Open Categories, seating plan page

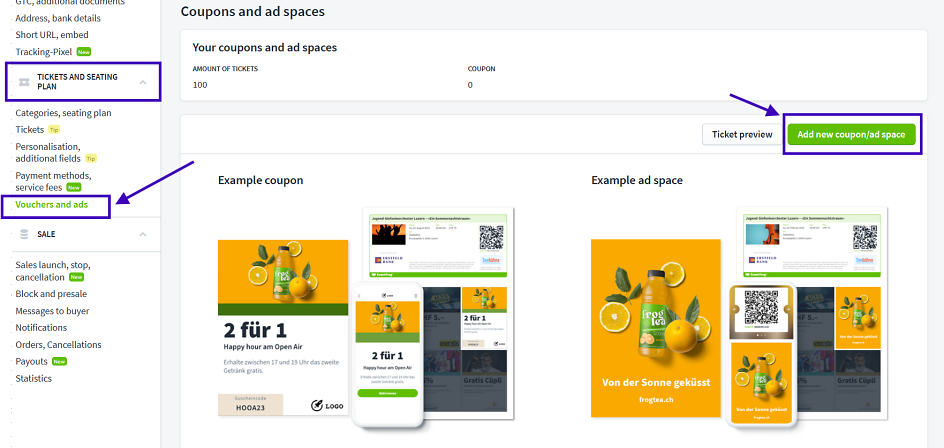click(63, 113)
